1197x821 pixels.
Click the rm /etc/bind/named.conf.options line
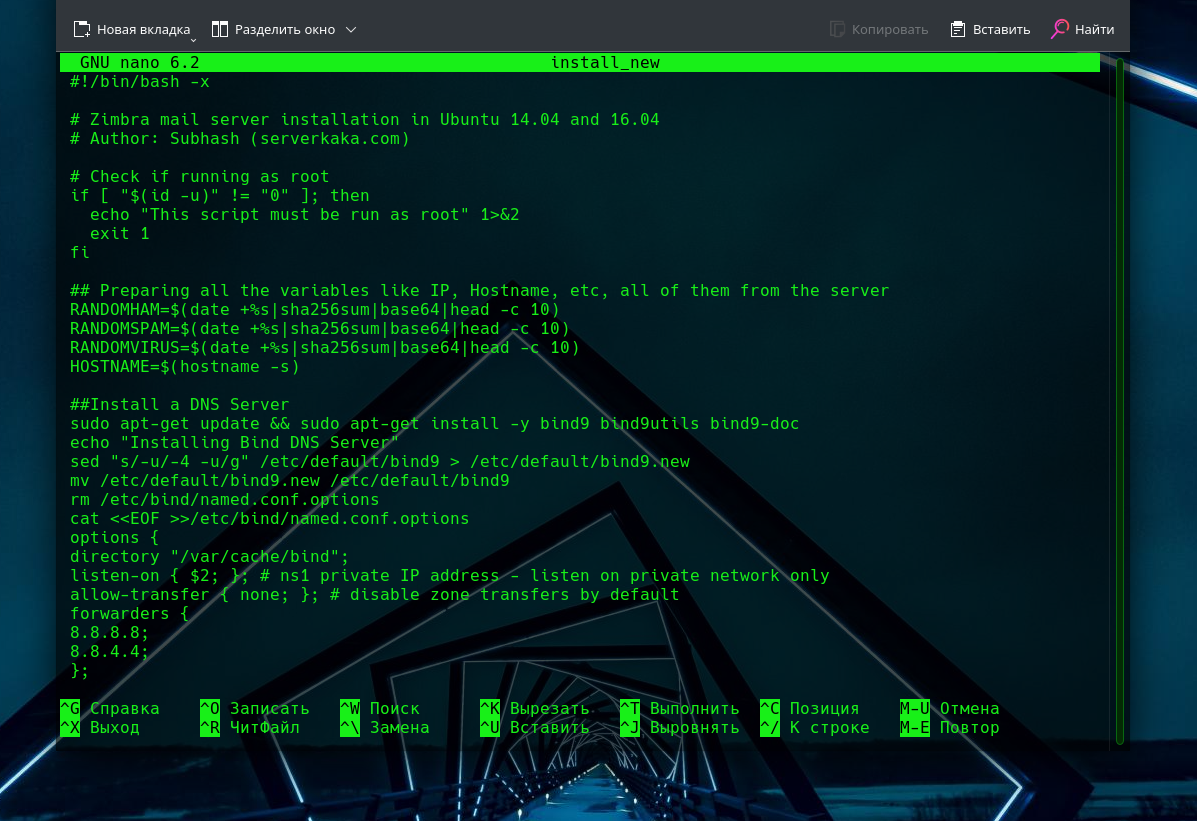pyautogui.click(x=225, y=499)
